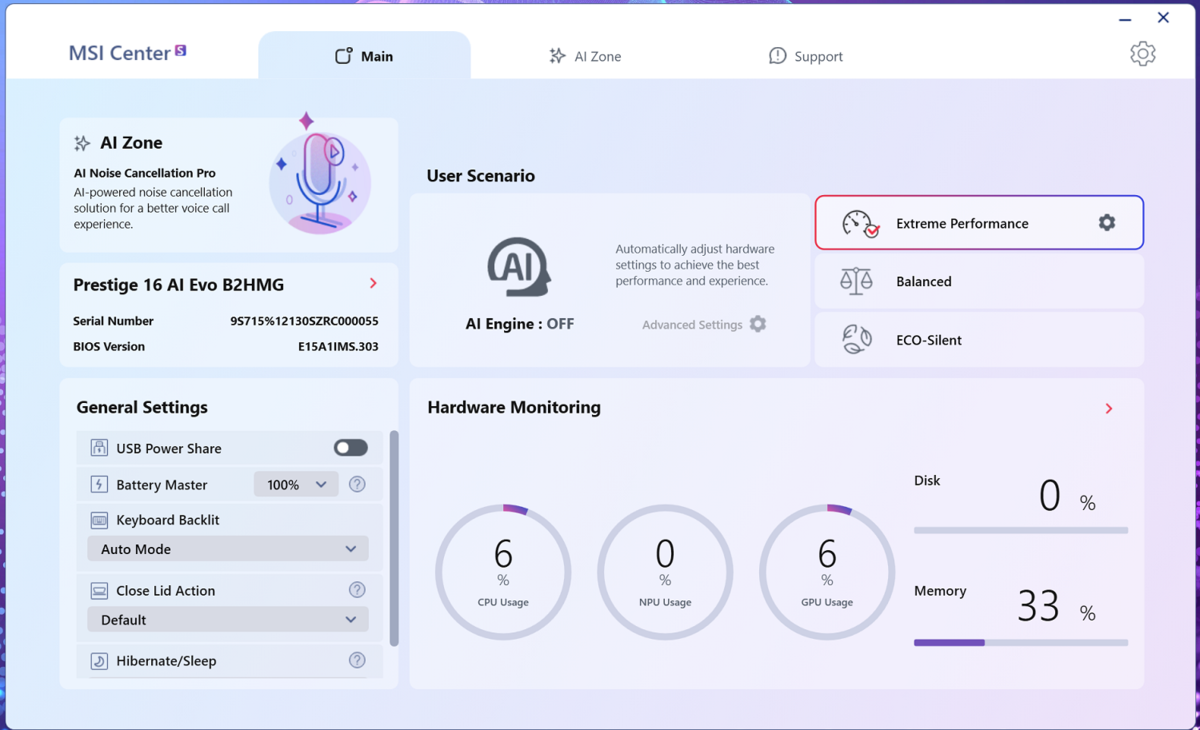This screenshot has width=1200, height=730.
Task: Click the Prestige 16 AI Evo B2HMG title
Action: [x=179, y=285]
